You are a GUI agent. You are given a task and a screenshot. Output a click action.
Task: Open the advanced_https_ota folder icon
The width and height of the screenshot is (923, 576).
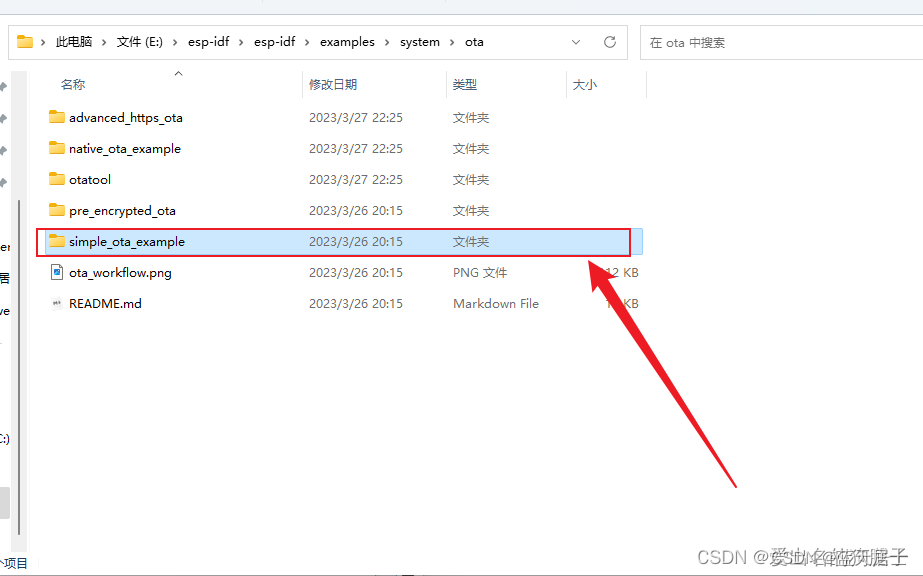[x=57, y=117]
